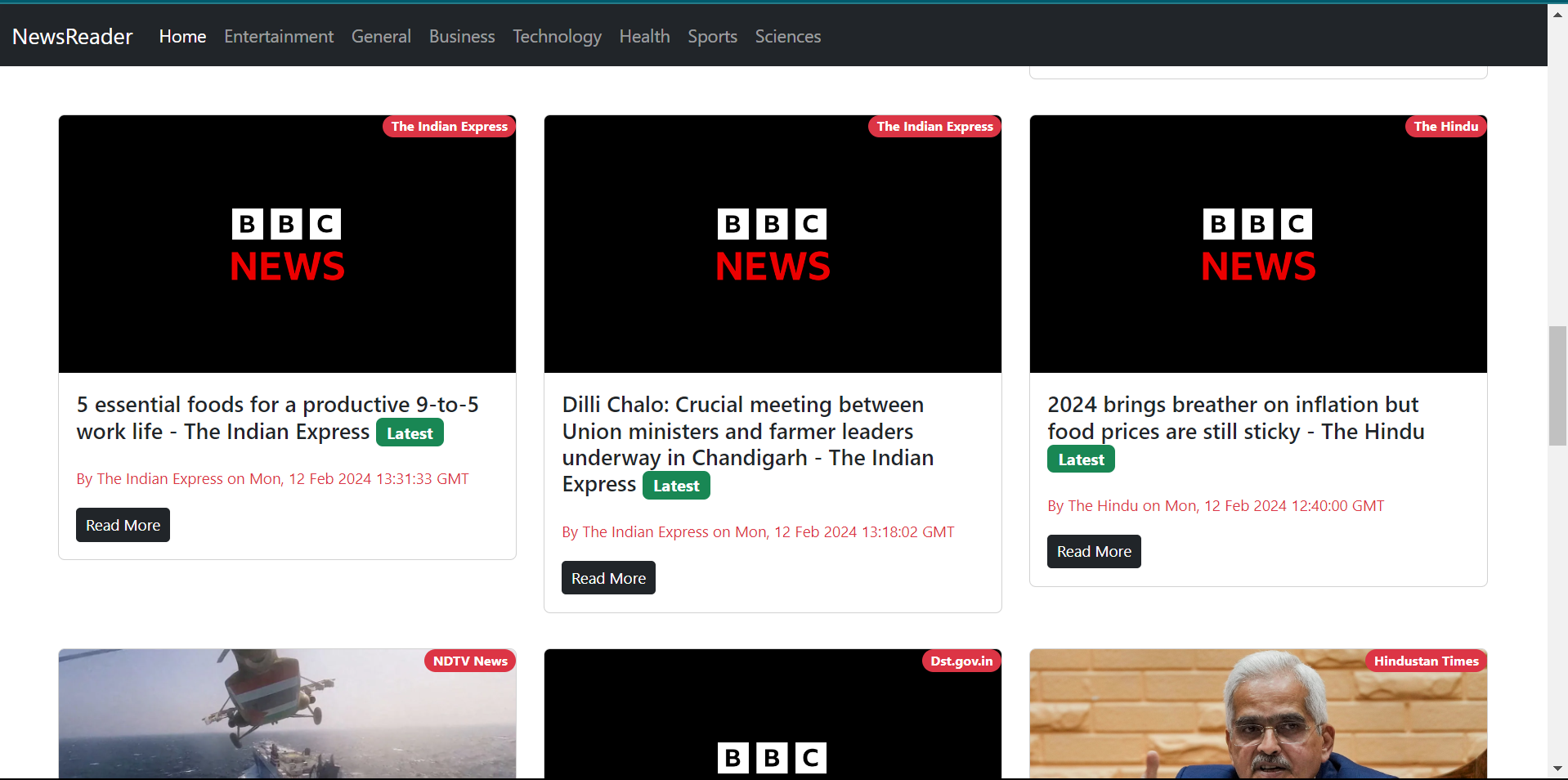Click Read More on the inflation breather article
Screen dimensions: 1568x780
point(1093,551)
